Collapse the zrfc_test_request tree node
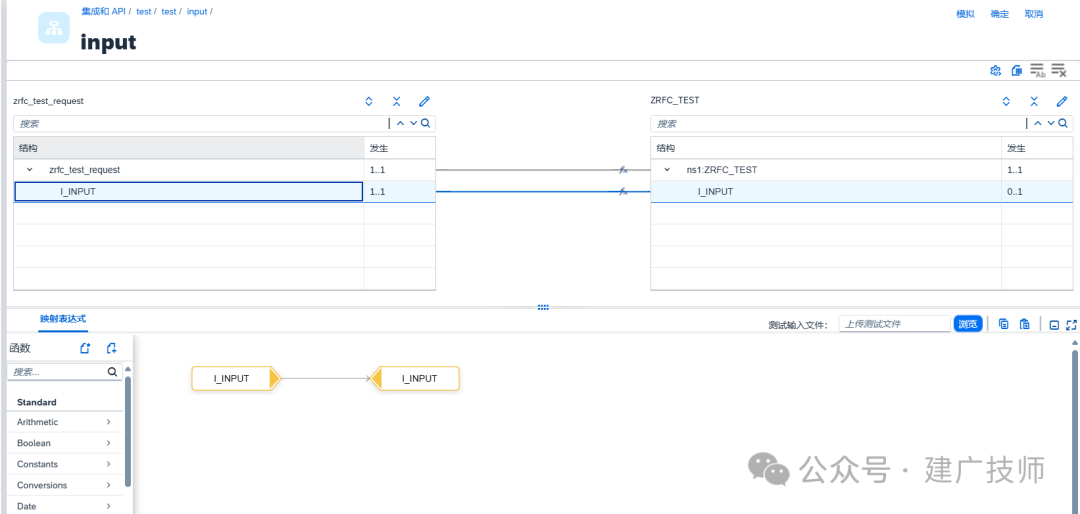 click(x=30, y=169)
